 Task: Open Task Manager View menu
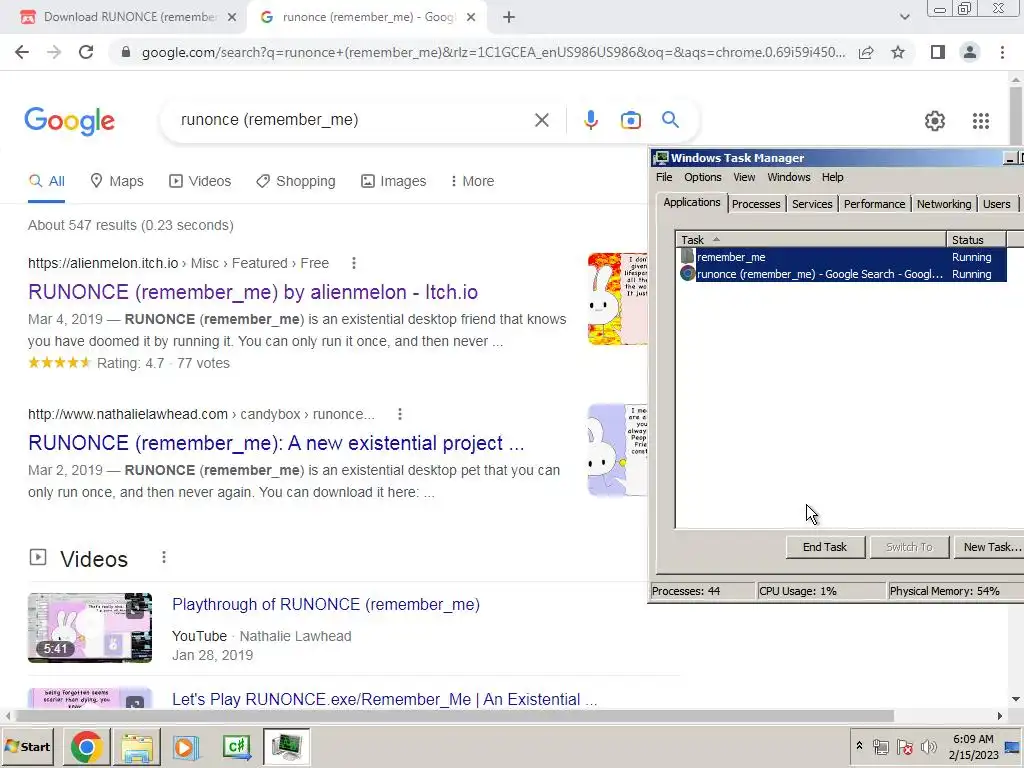(x=744, y=177)
